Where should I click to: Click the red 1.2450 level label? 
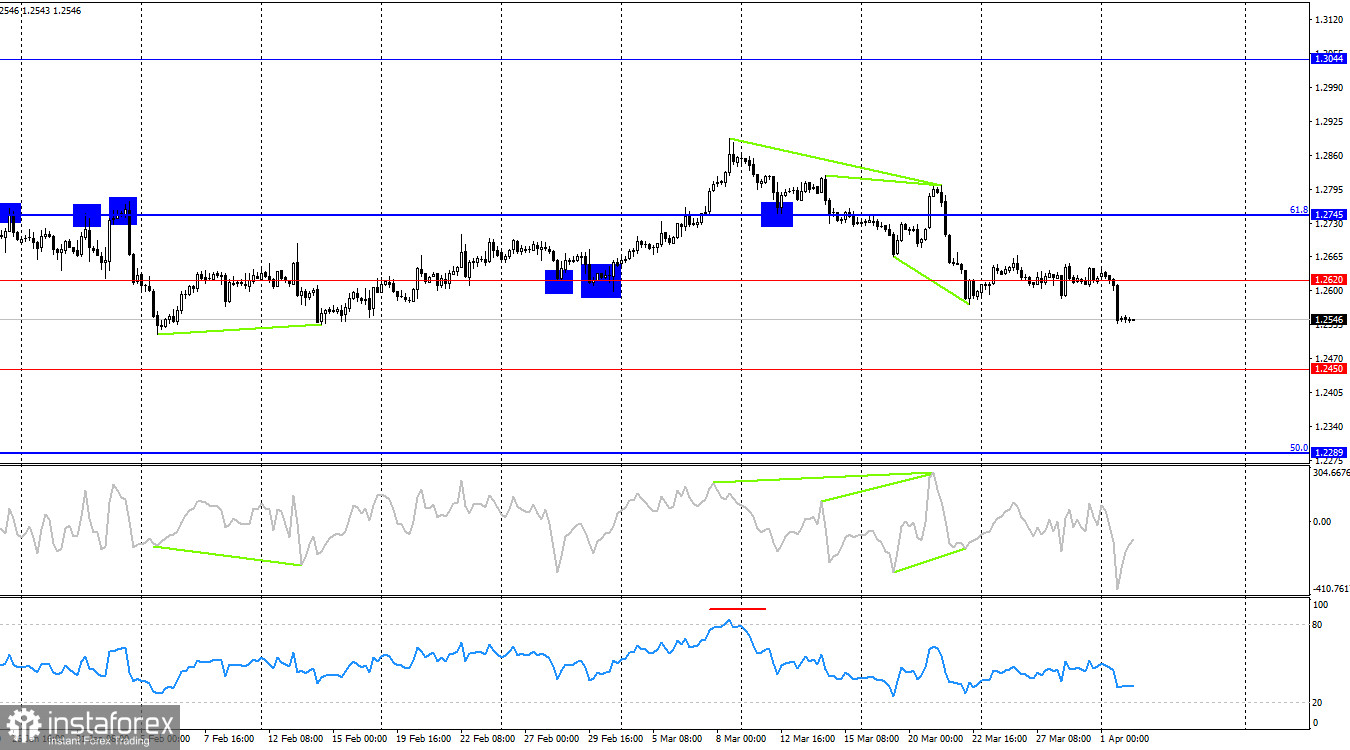[1328, 369]
